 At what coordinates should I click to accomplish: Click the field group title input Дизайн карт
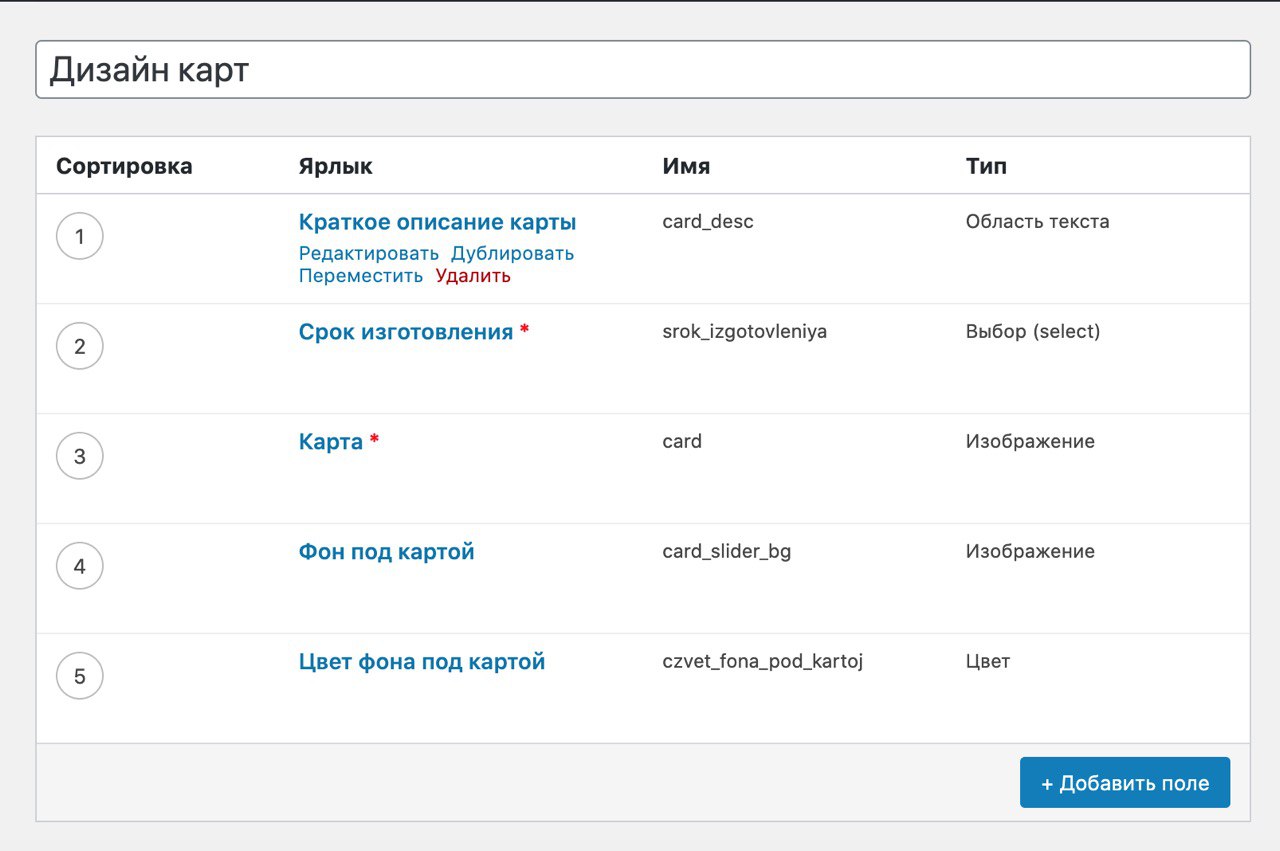pos(643,69)
